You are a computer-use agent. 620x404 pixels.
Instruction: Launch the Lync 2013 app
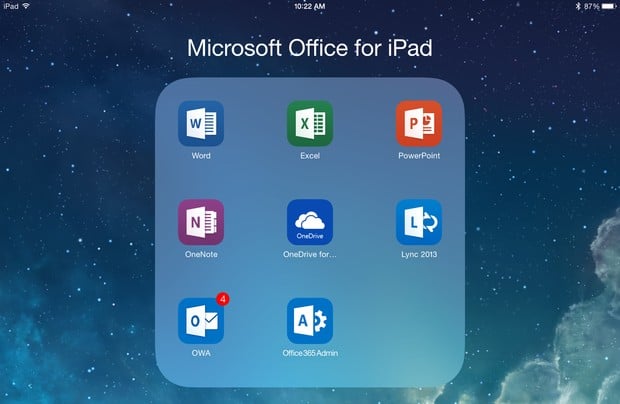pos(419,222)
